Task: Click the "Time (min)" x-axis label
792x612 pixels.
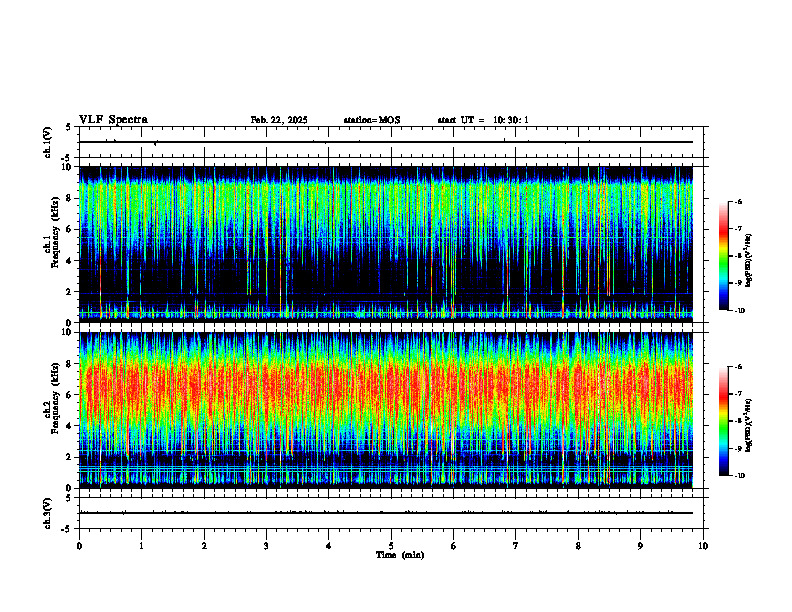Action: (400, 555)
